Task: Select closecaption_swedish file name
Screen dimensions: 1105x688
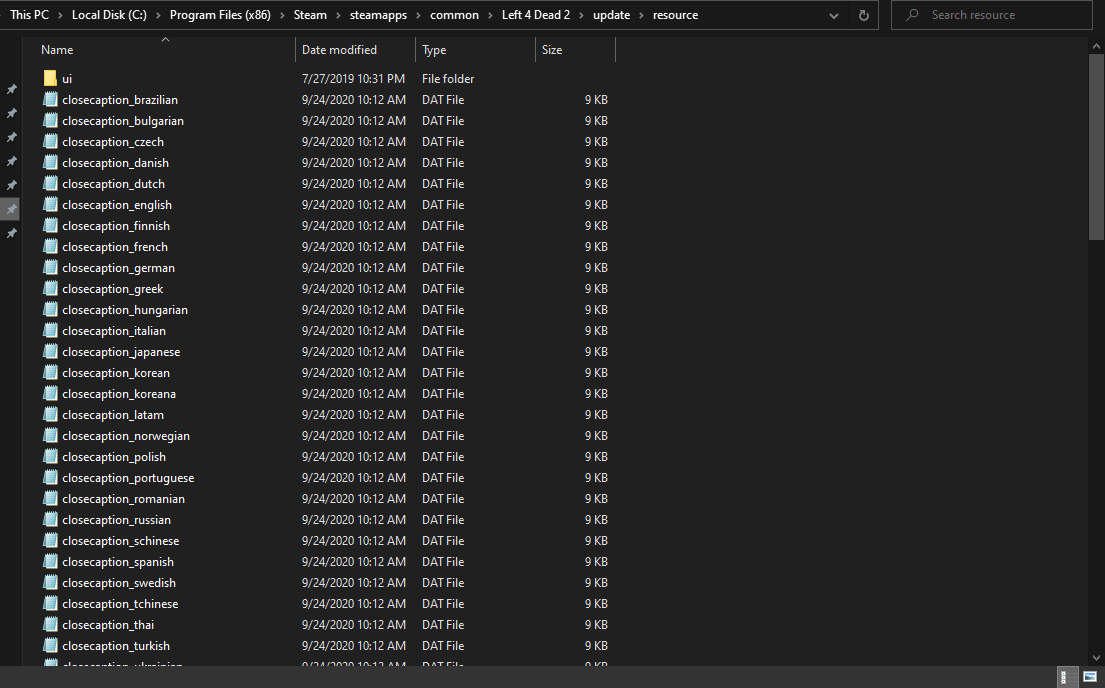Action: point(119,583)
